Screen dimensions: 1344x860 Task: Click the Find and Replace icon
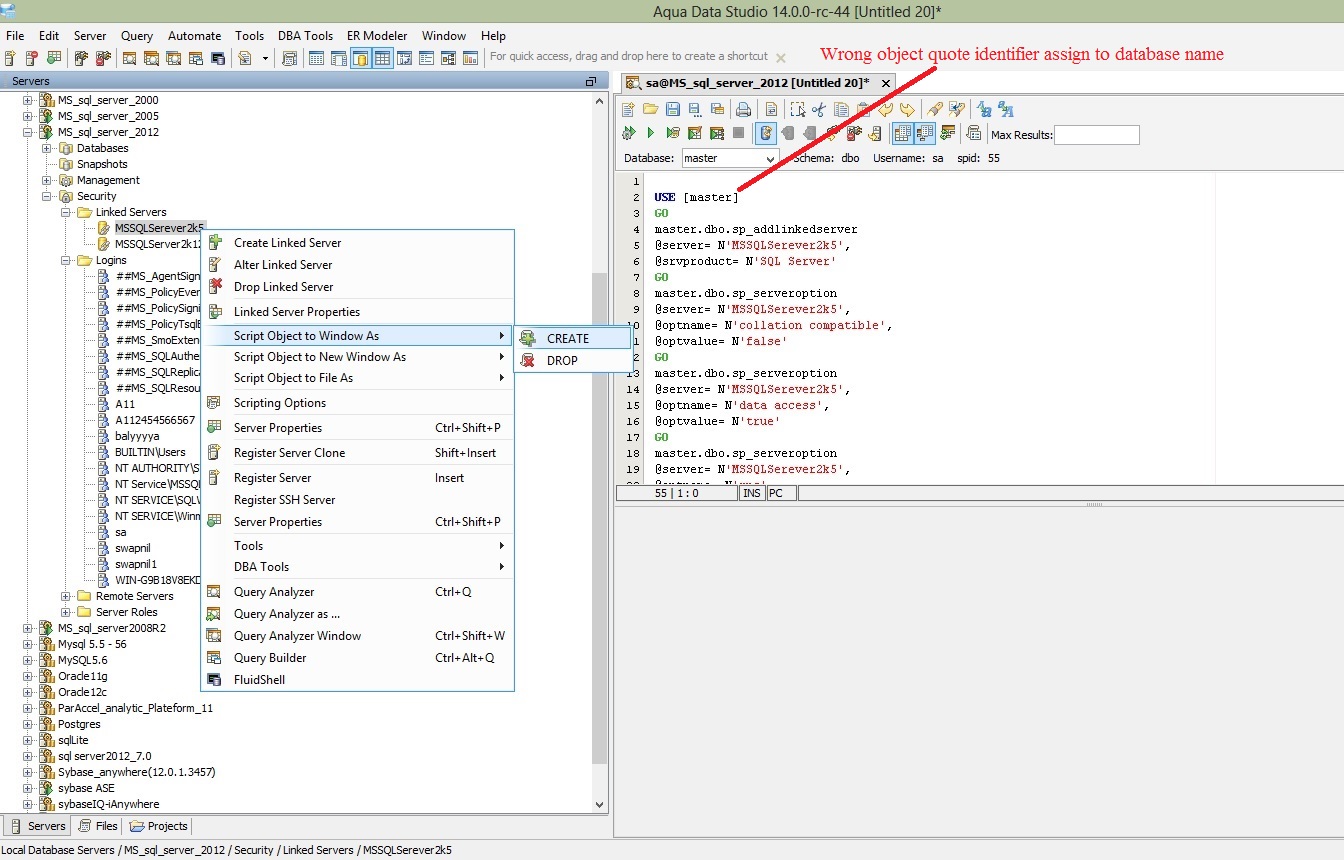pos(957,110)
